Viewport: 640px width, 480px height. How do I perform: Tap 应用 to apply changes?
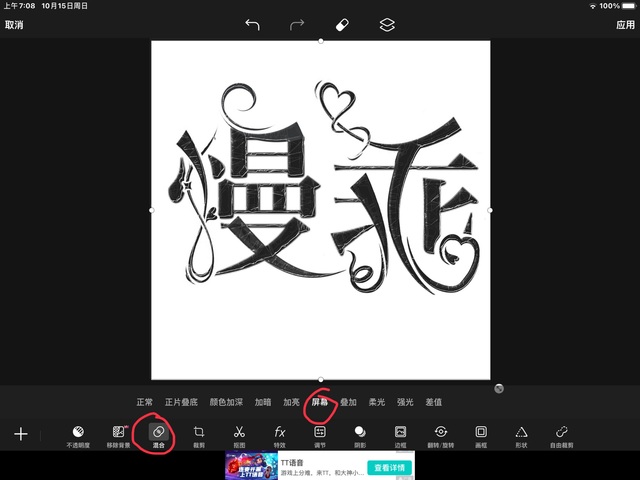click(x=625, y=25)
